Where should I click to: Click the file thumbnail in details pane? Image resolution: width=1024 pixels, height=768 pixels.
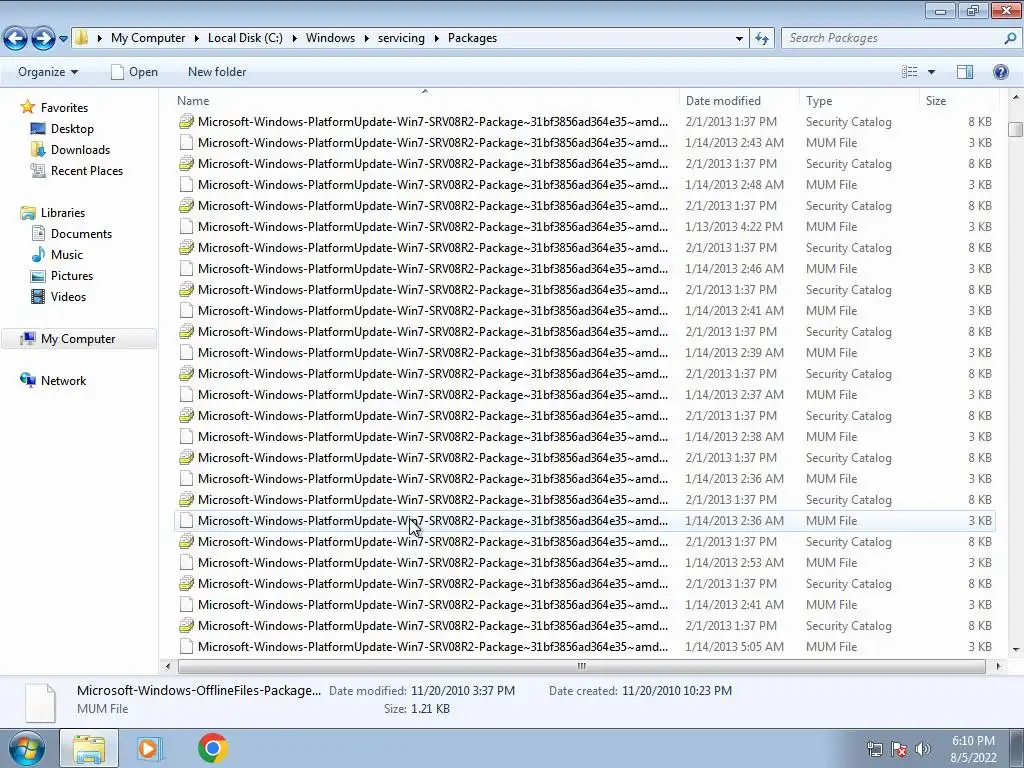coord(40,702)
